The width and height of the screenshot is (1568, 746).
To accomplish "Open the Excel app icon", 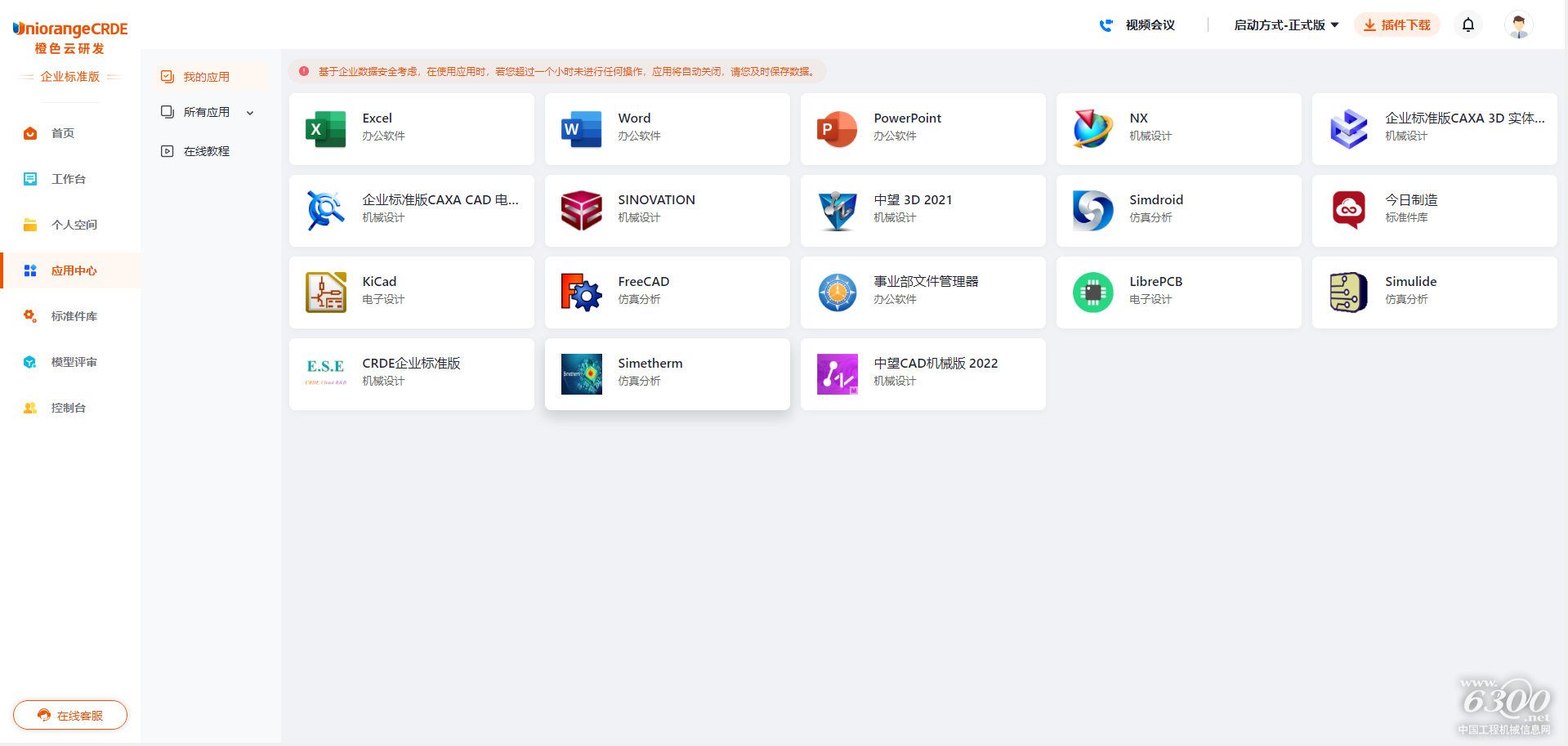I will click(x=325, y=129).
